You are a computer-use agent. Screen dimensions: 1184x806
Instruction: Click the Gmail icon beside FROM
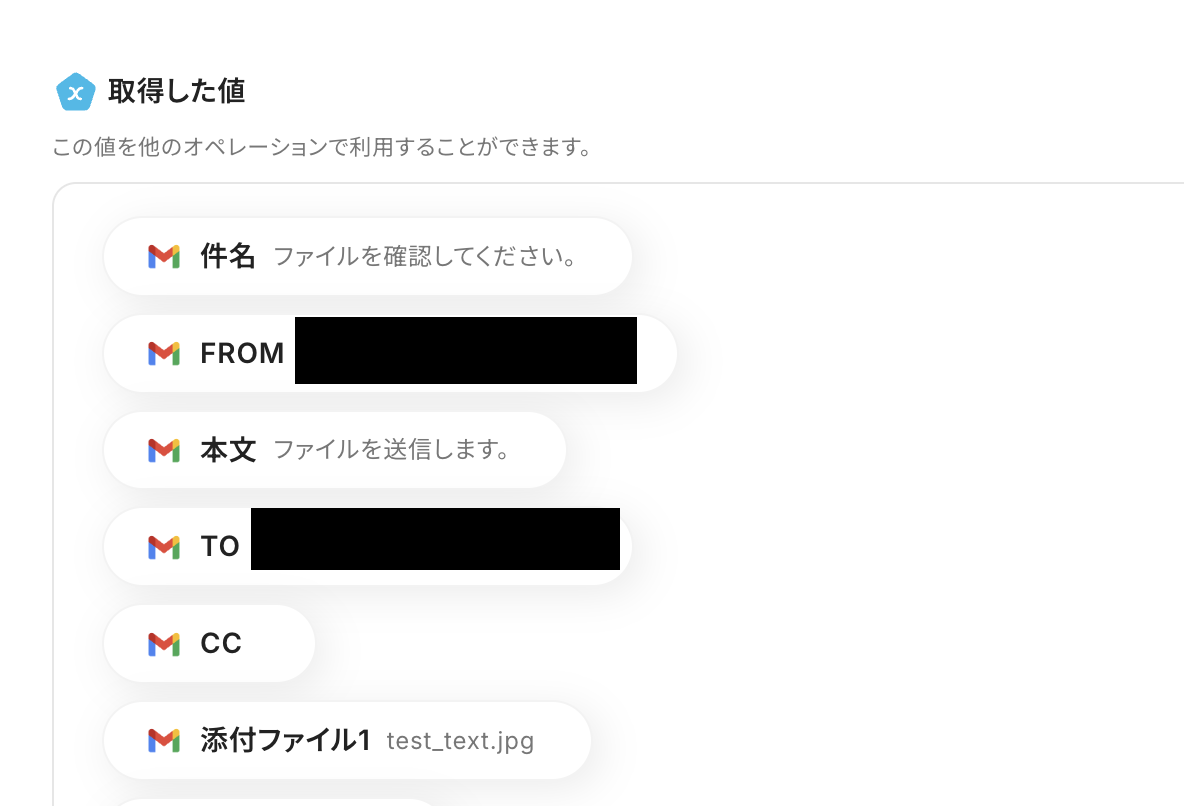pyautogui.click(x=164, y=354)
